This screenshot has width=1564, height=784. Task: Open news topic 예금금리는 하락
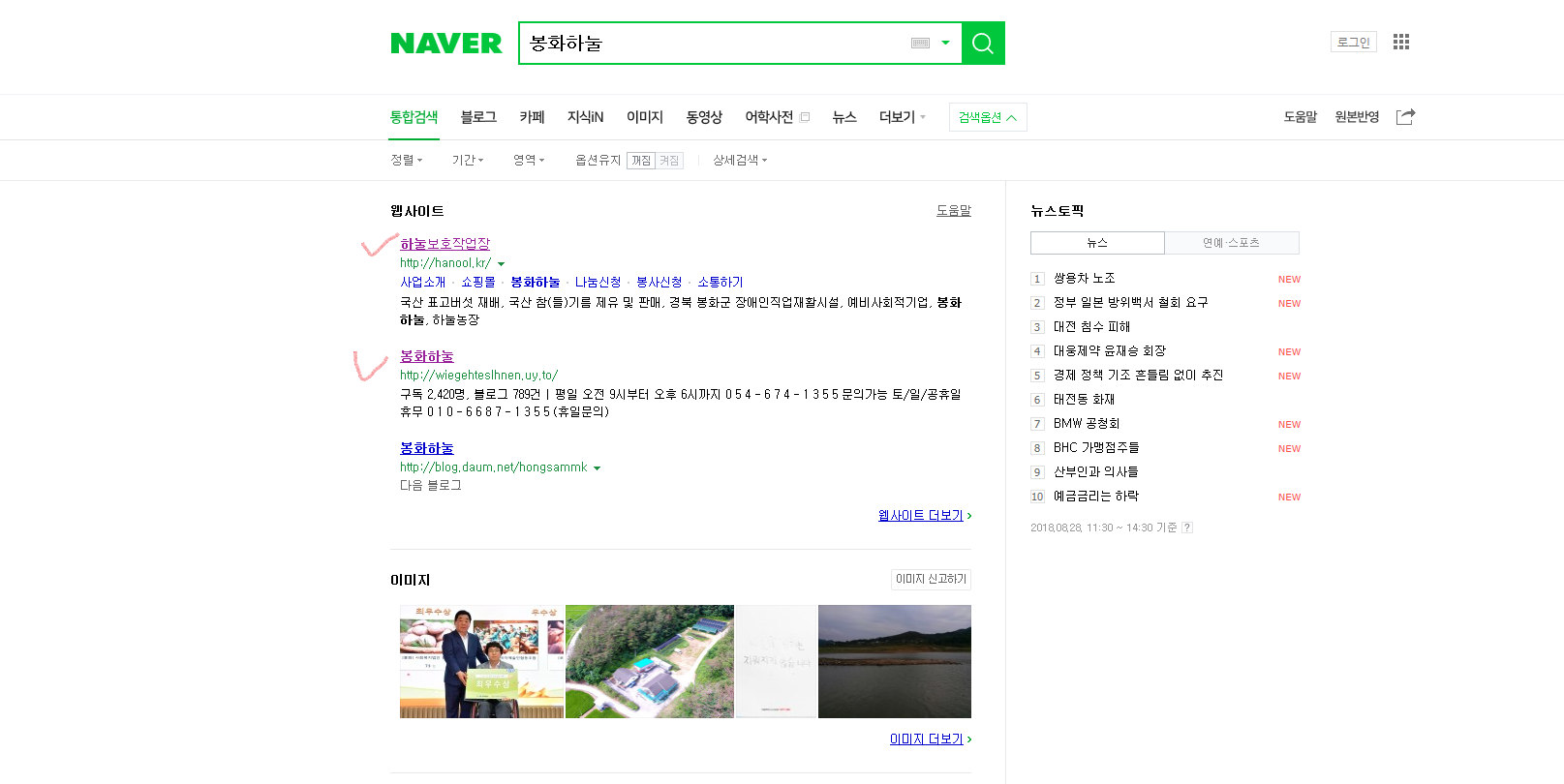point(1096,497)
